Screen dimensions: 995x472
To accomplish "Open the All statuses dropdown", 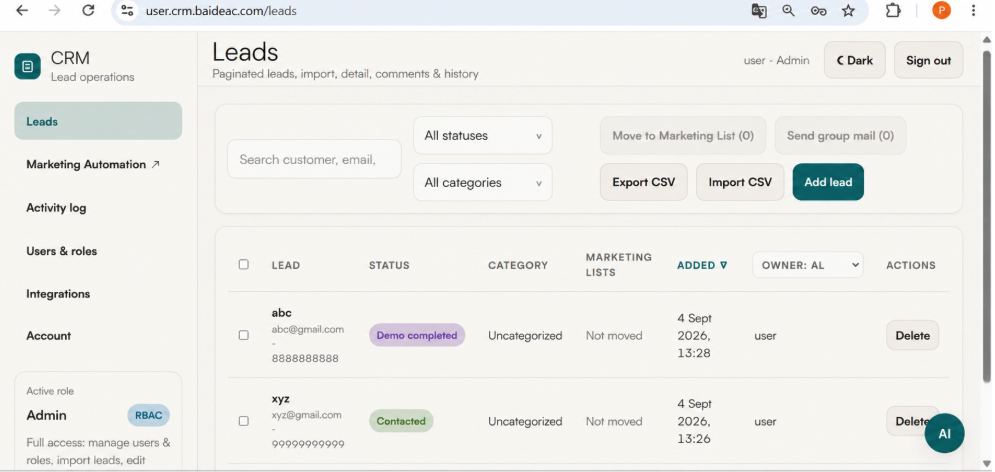I will (483, 135).
